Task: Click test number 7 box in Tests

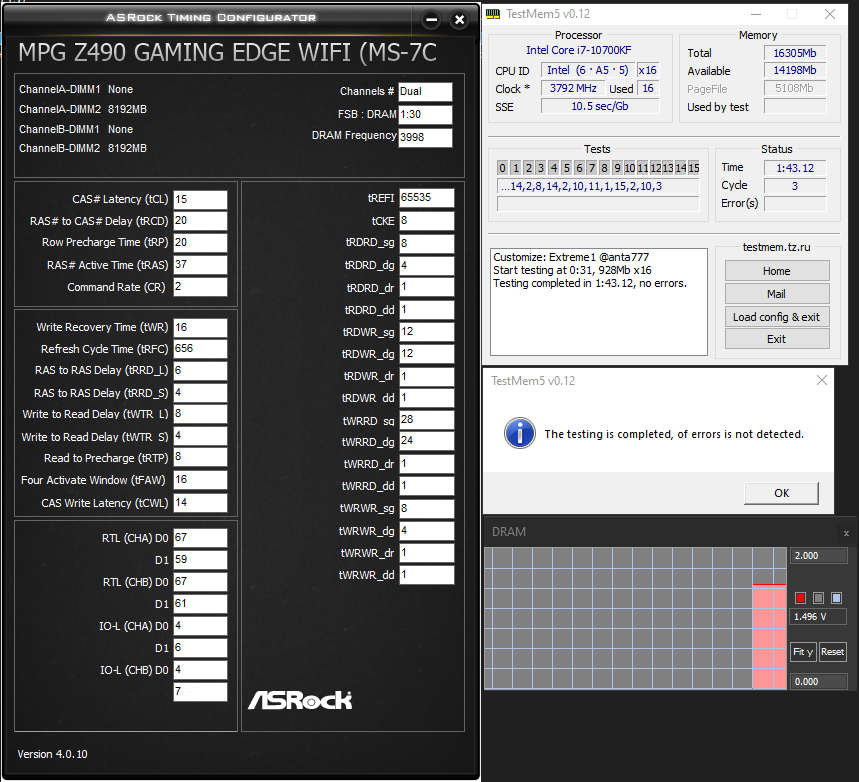Action: pos(592,168)
